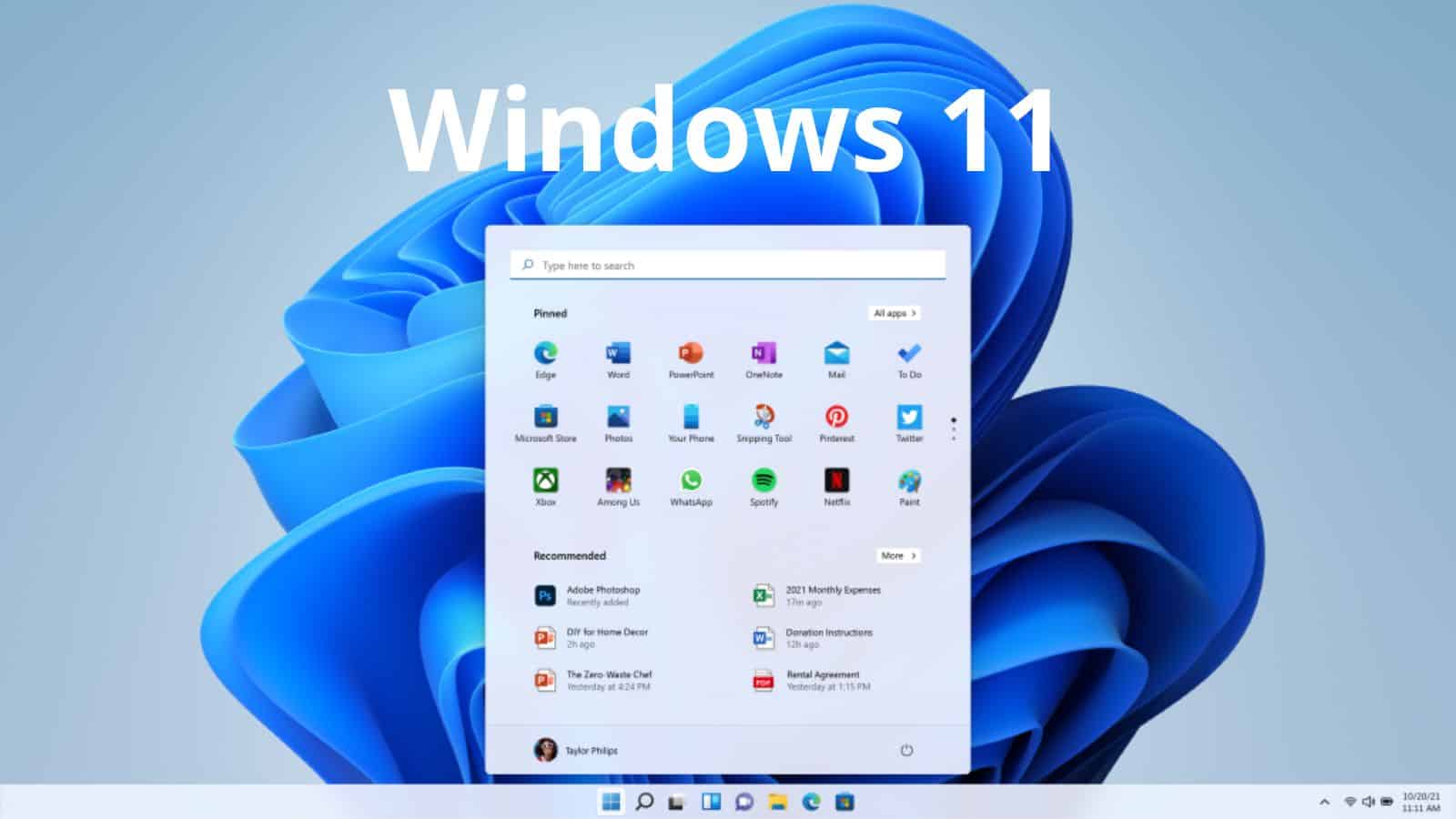Open the Paint app
Viewport: 1456px width, 819px height.
point(909,487)
